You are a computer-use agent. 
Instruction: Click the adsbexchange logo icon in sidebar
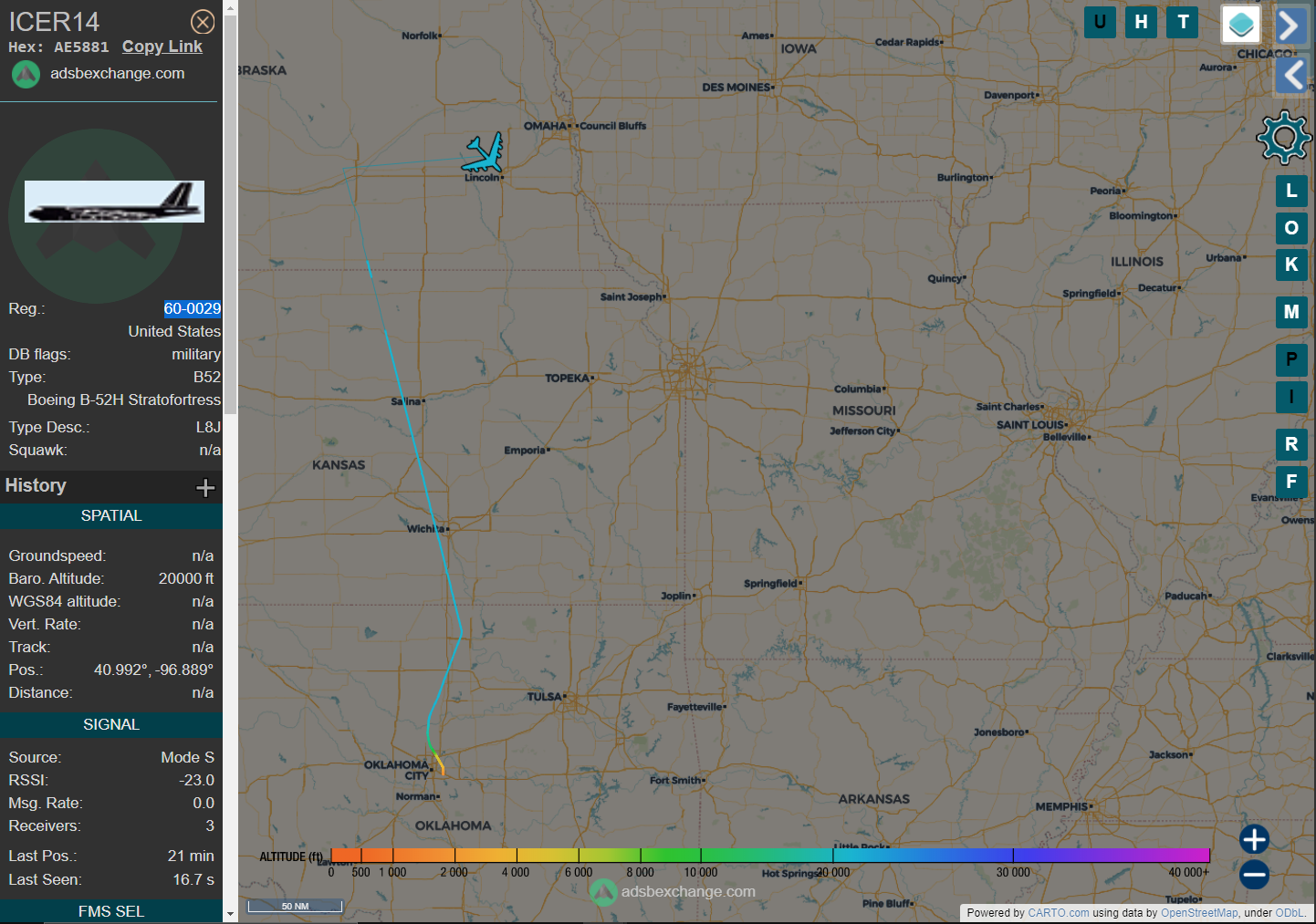26,74
